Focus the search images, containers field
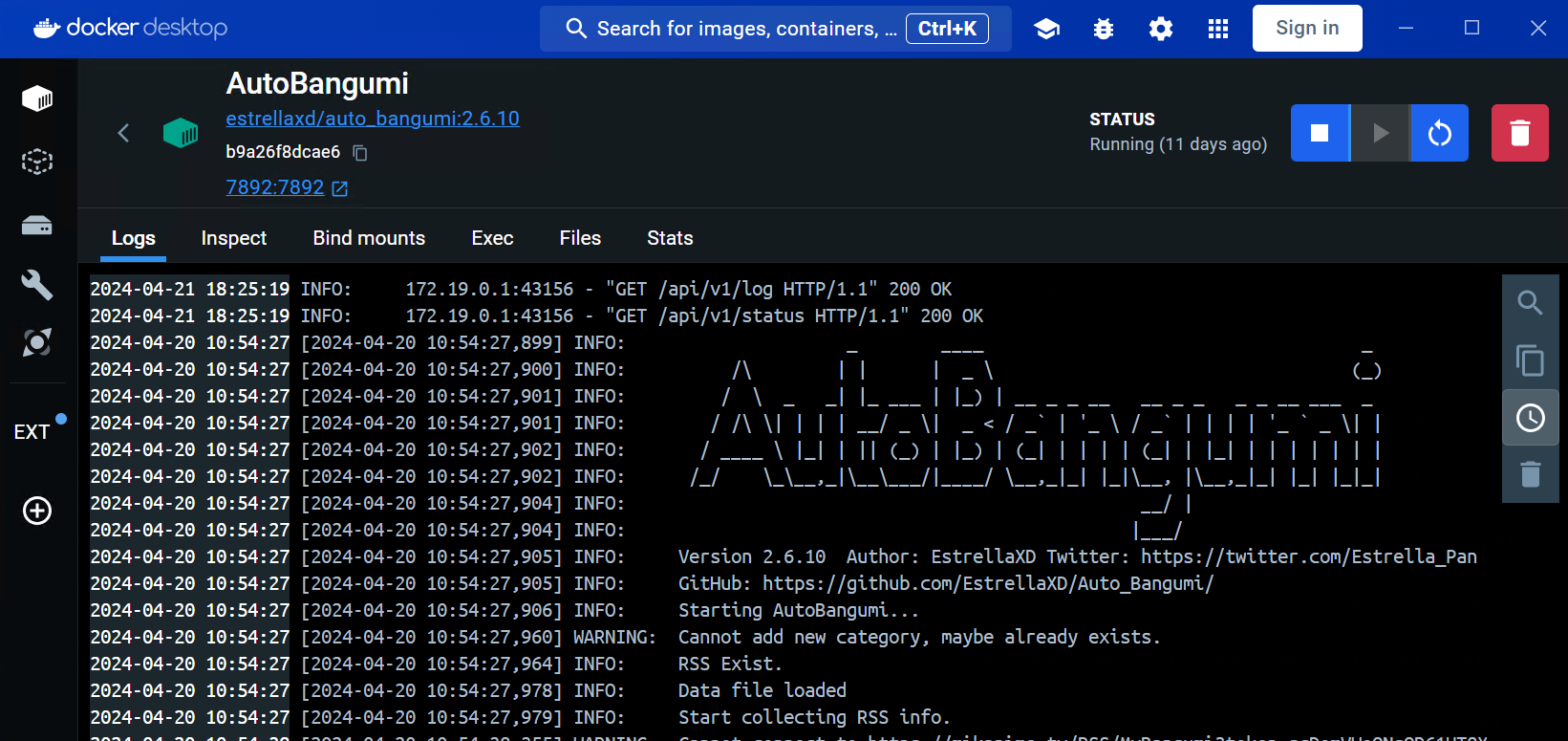1568x741 pixels. 776,29
